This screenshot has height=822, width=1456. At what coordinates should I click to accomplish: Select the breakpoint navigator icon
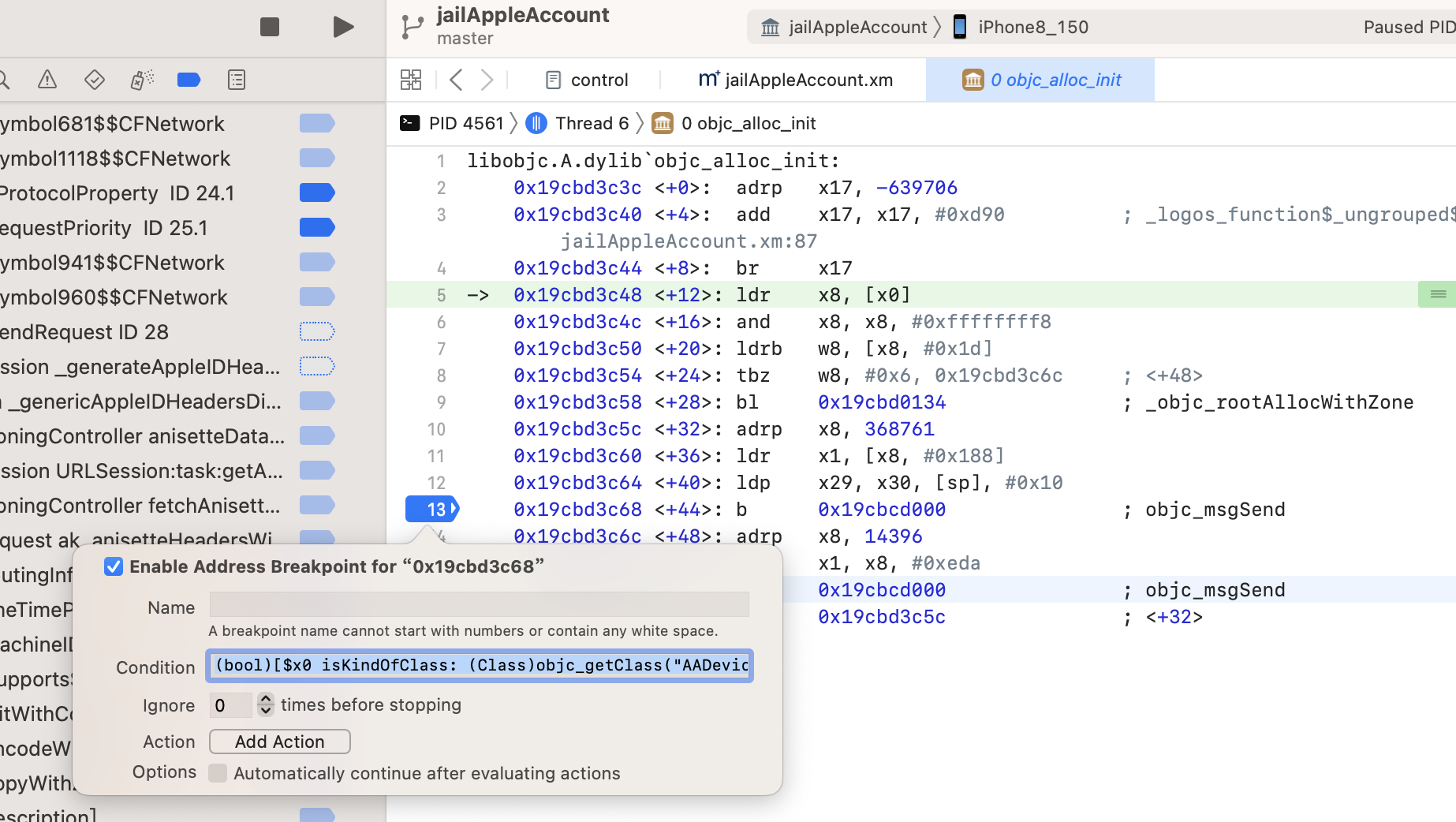(x=189, y=80)
